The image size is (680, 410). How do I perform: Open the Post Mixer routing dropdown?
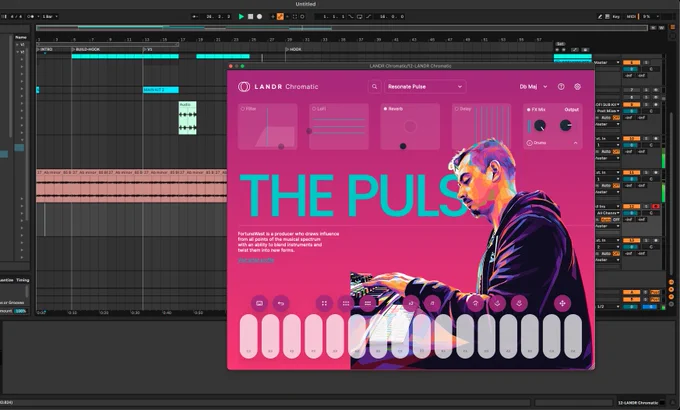click(608, 111)
